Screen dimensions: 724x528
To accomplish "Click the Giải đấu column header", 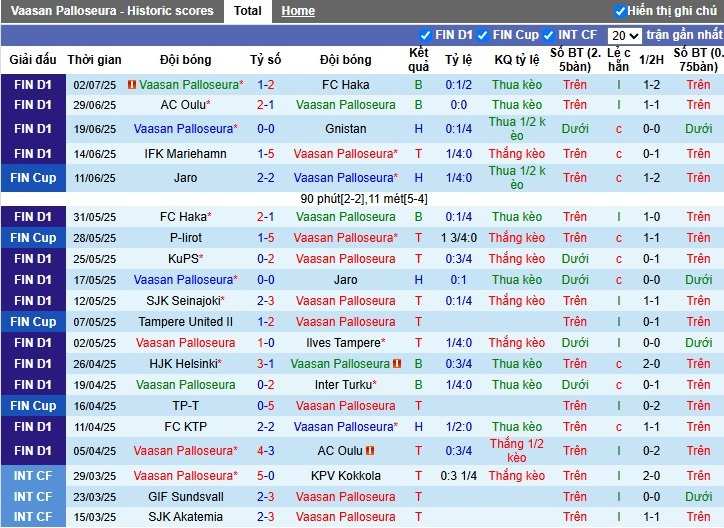I will 33,60.
